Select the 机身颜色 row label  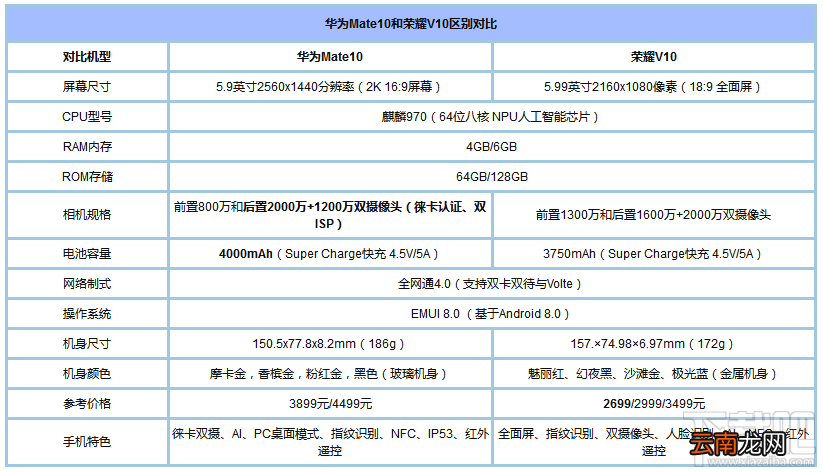coord(87,373)
